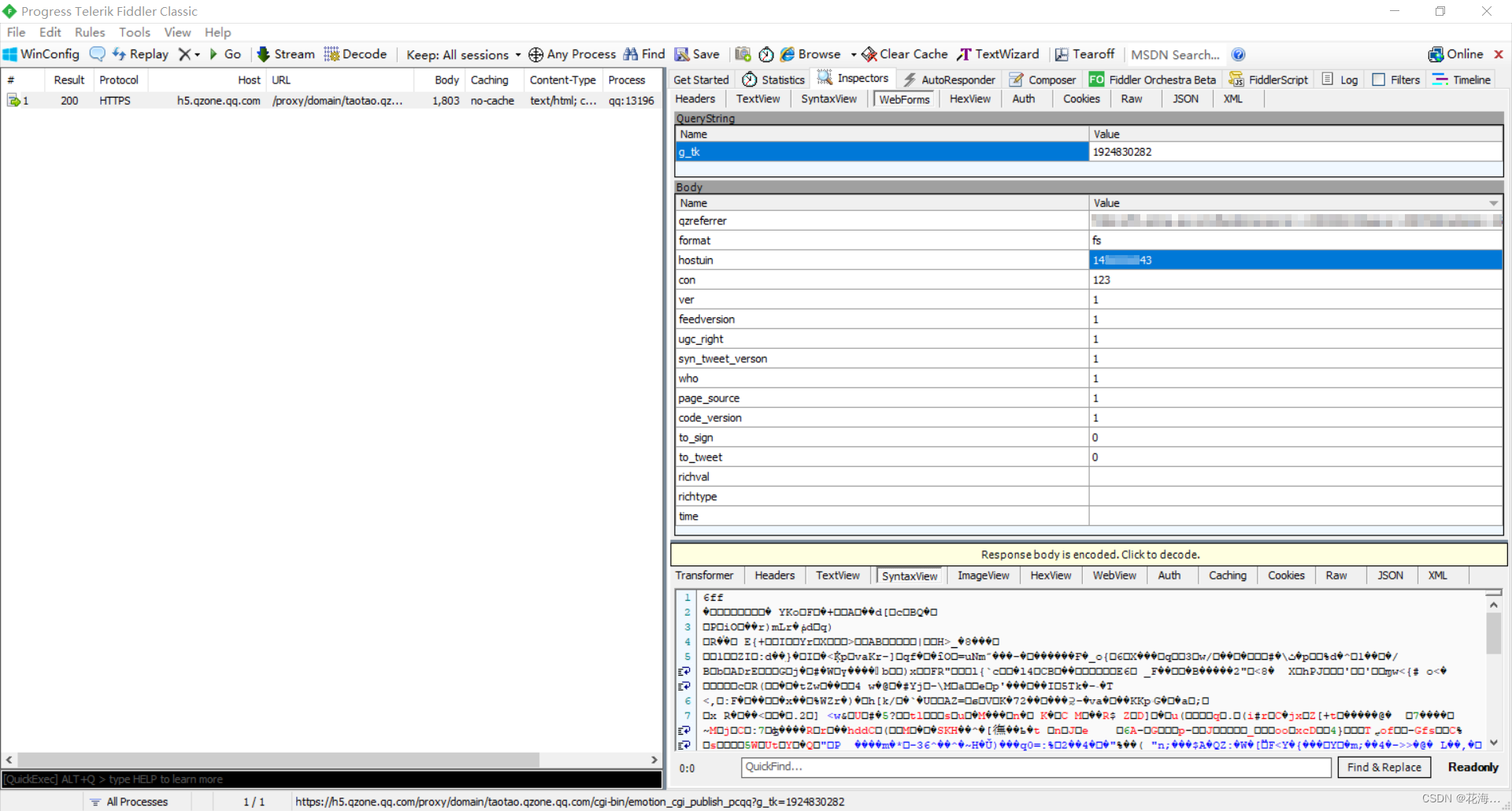The width and height of the screenshot is (1512, 811).
Task: Click the Readonly button
Action: [x=1473, y=767]
